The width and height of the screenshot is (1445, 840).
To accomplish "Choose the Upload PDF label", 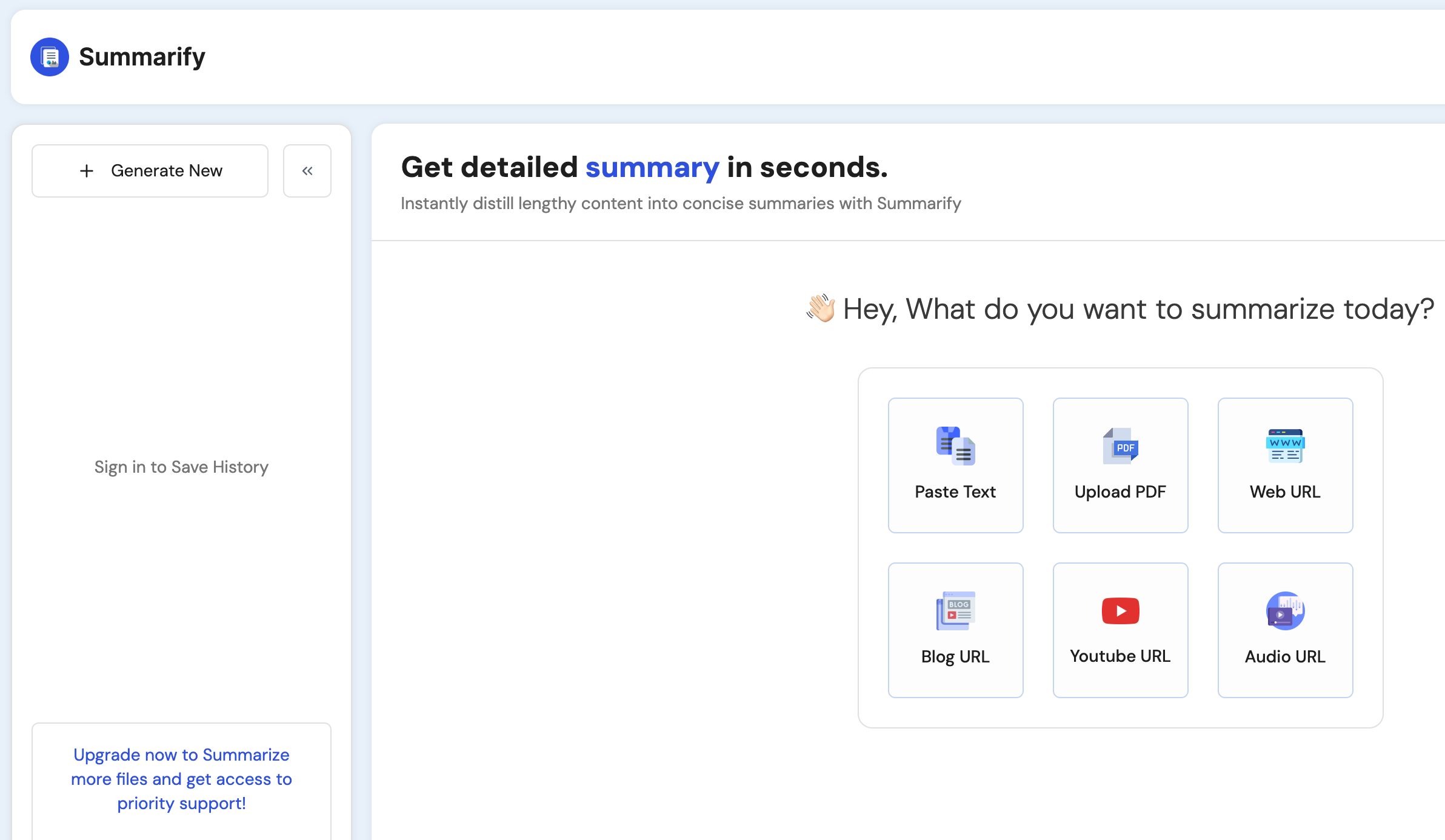I will click(x=1120, y=492).
